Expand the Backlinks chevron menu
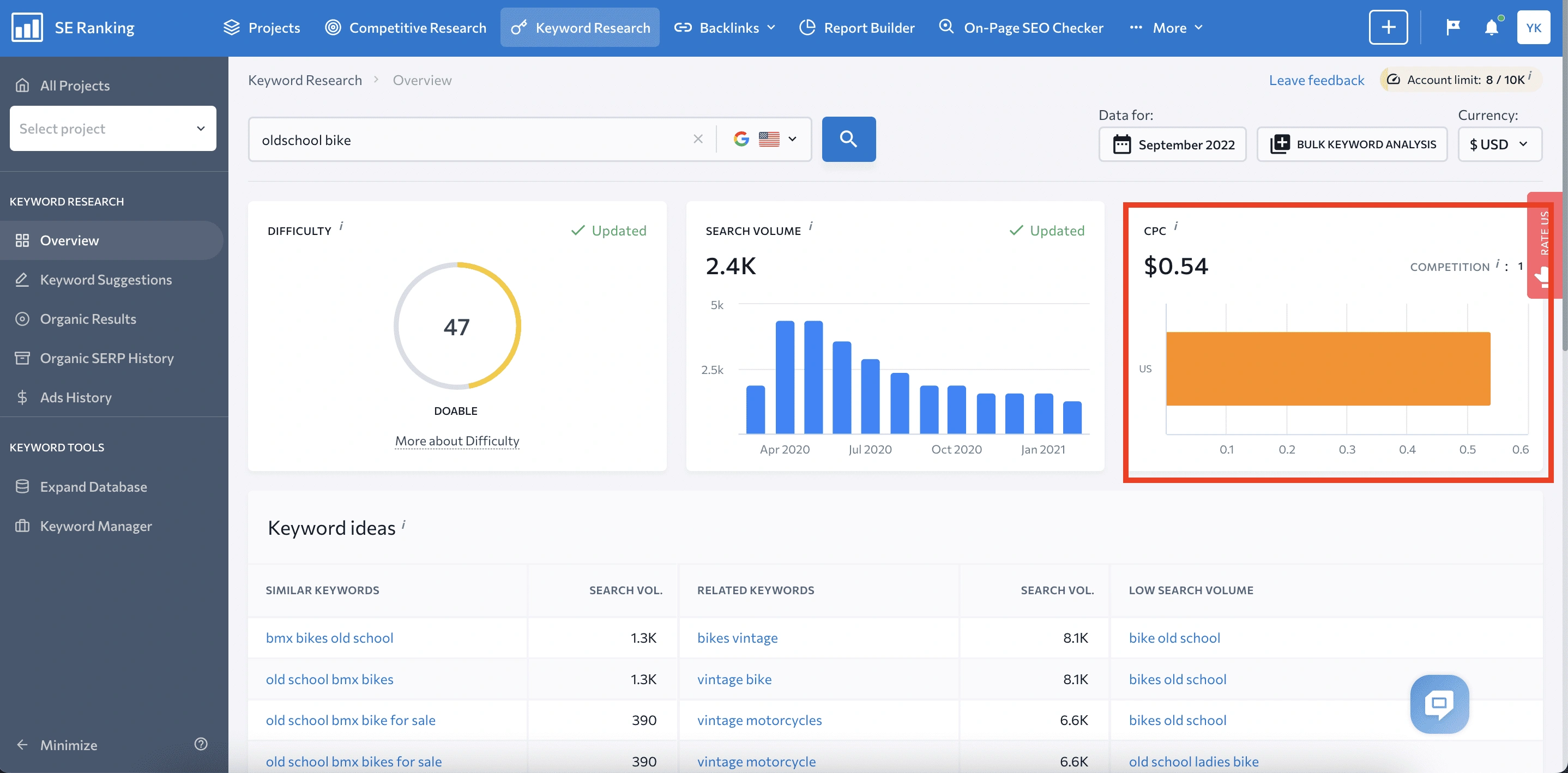 point(772,27)
